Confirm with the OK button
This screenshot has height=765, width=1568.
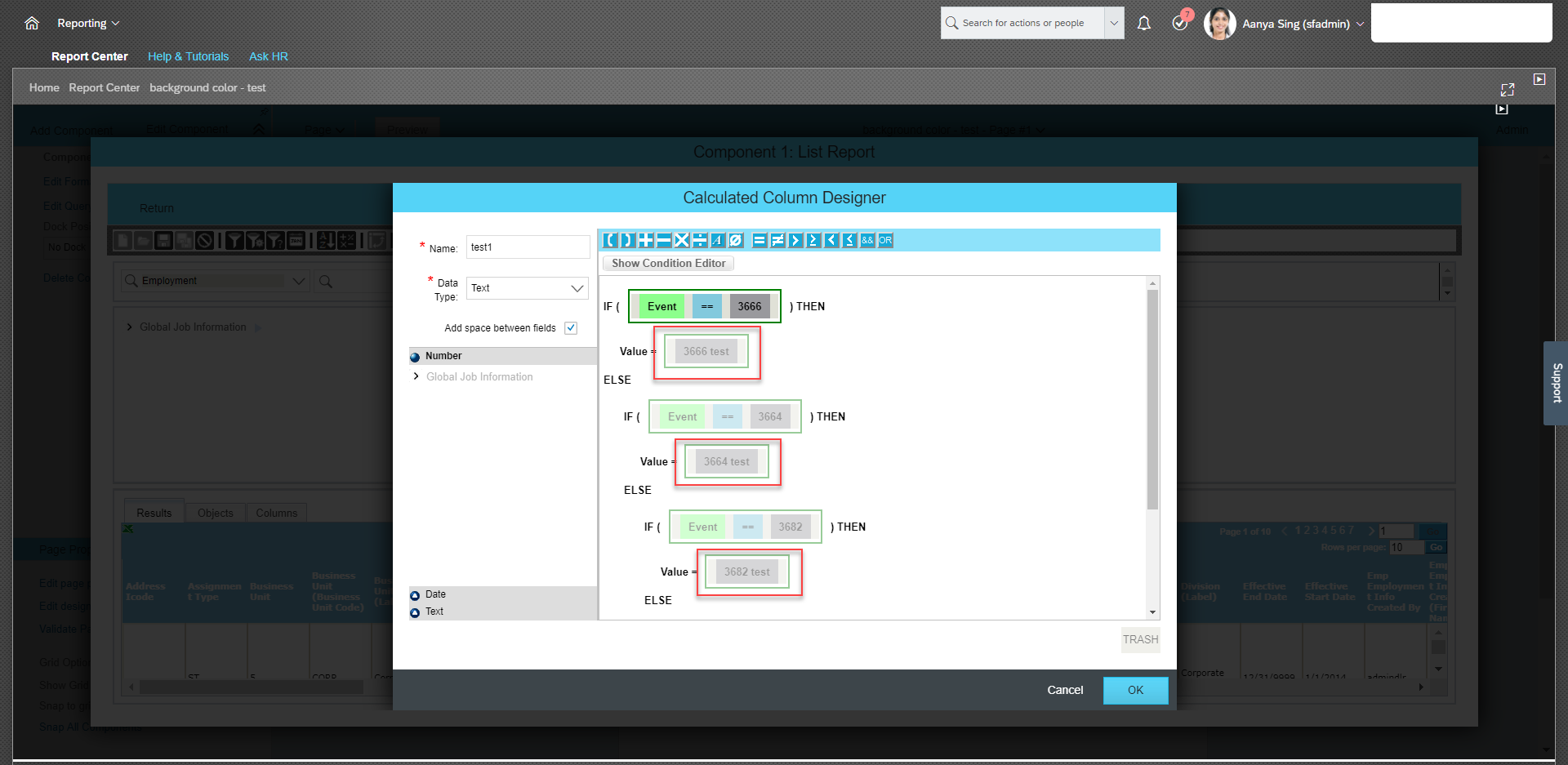1135,690
